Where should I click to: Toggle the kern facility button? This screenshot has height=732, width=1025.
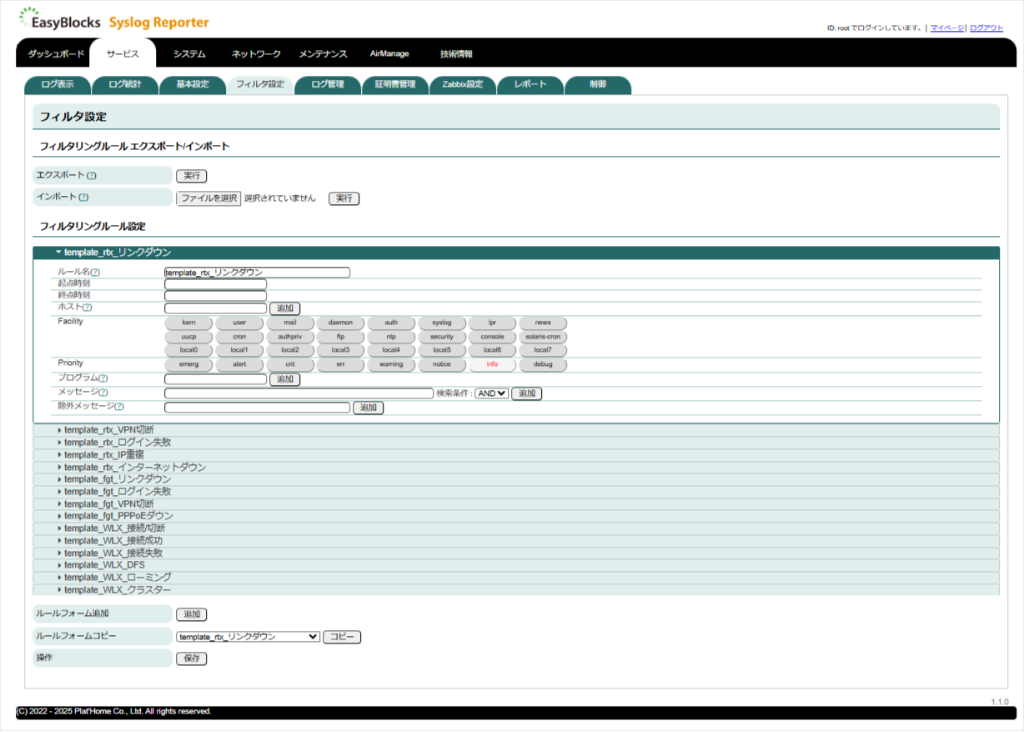pyautogui.click(x=189, y=323)
